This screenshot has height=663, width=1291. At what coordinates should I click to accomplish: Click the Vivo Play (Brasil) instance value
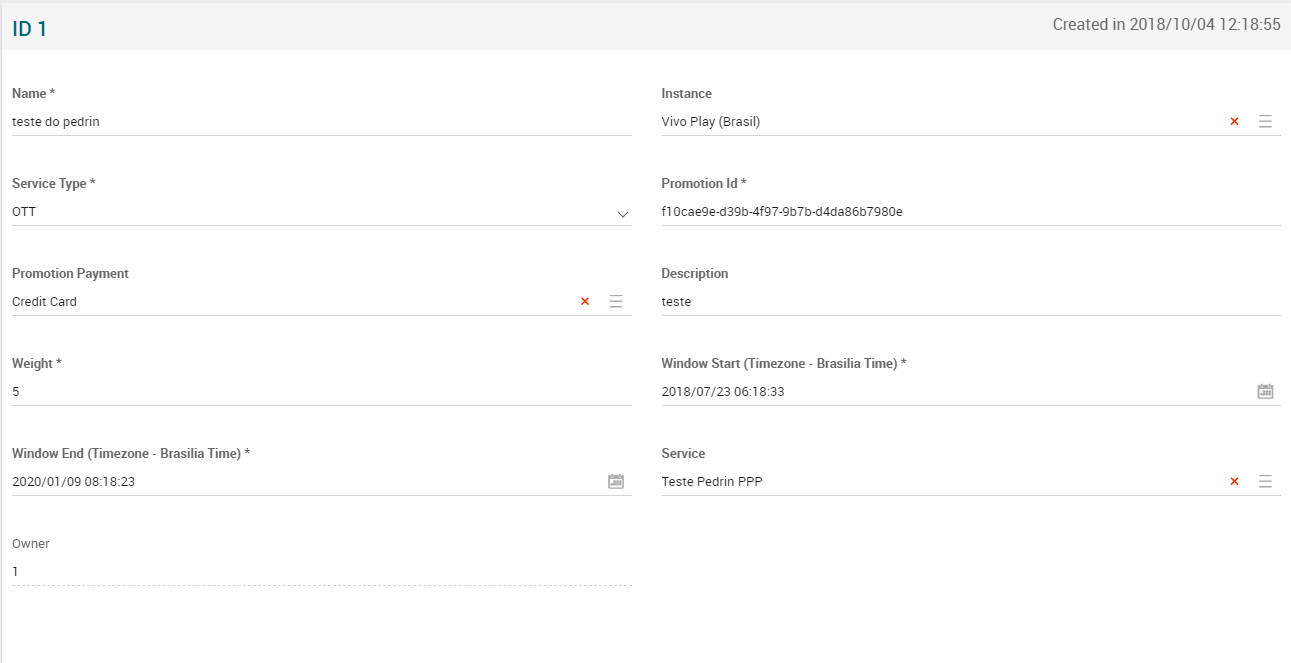click(x=711, y=122)
